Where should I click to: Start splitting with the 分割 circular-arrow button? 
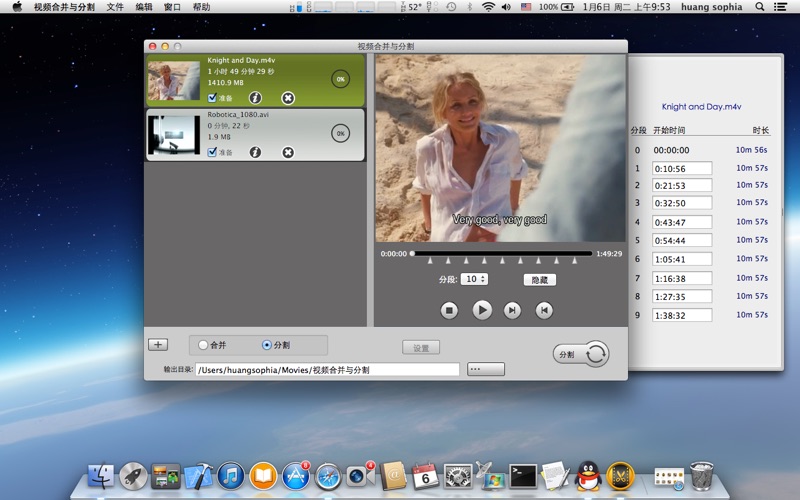[581, 354]
